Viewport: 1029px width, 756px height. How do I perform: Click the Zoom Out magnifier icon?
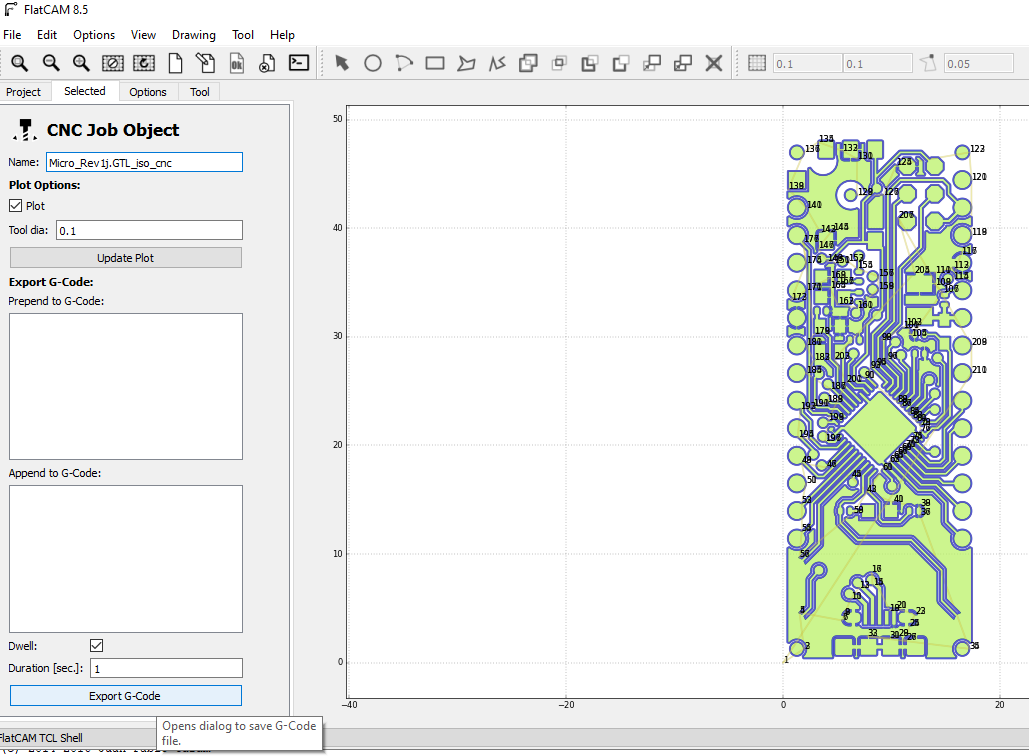coord(51,63)
